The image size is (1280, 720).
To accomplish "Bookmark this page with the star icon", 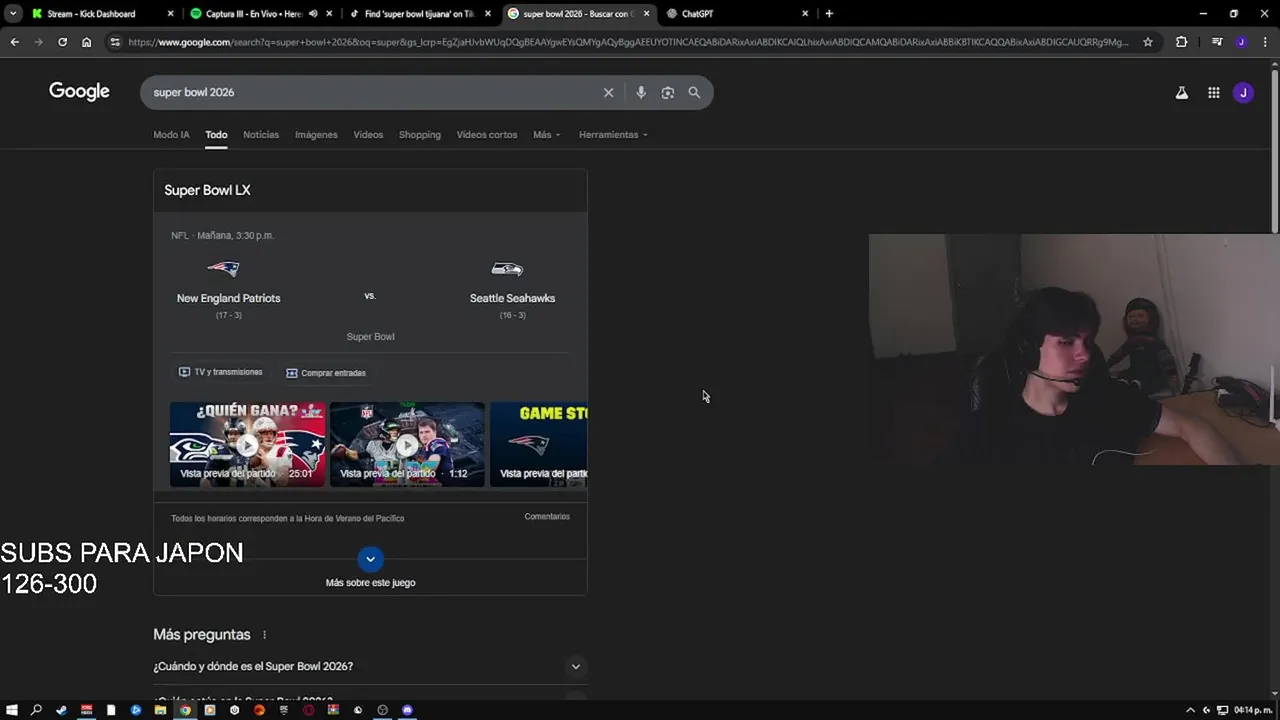I will (1148, 42).
